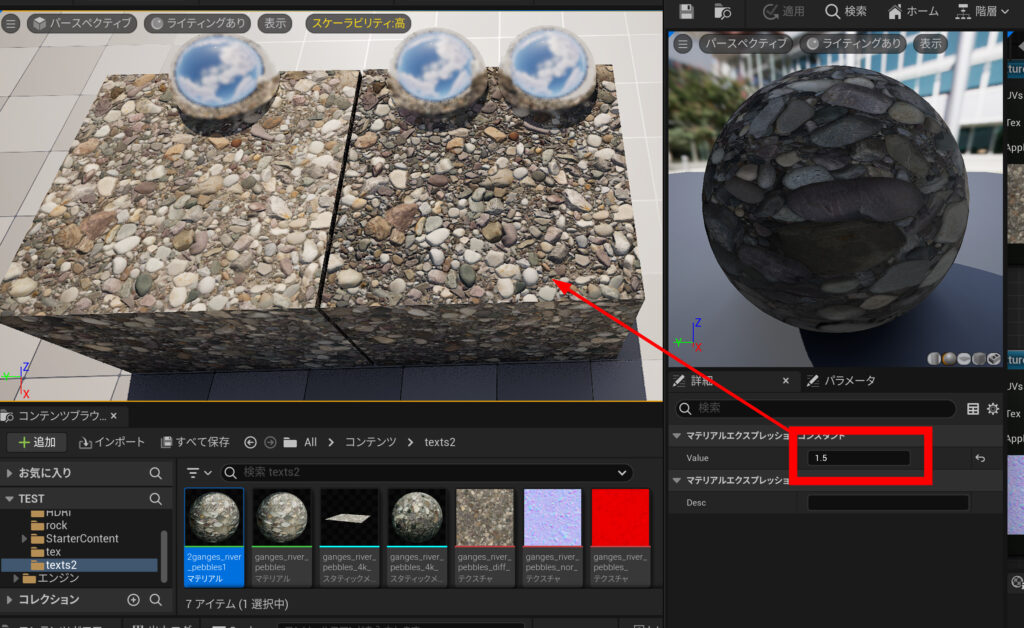Click the +追加 (Add) button
Image resolution: width=1024 pixels, height=628 pixels.
(36, 442)
